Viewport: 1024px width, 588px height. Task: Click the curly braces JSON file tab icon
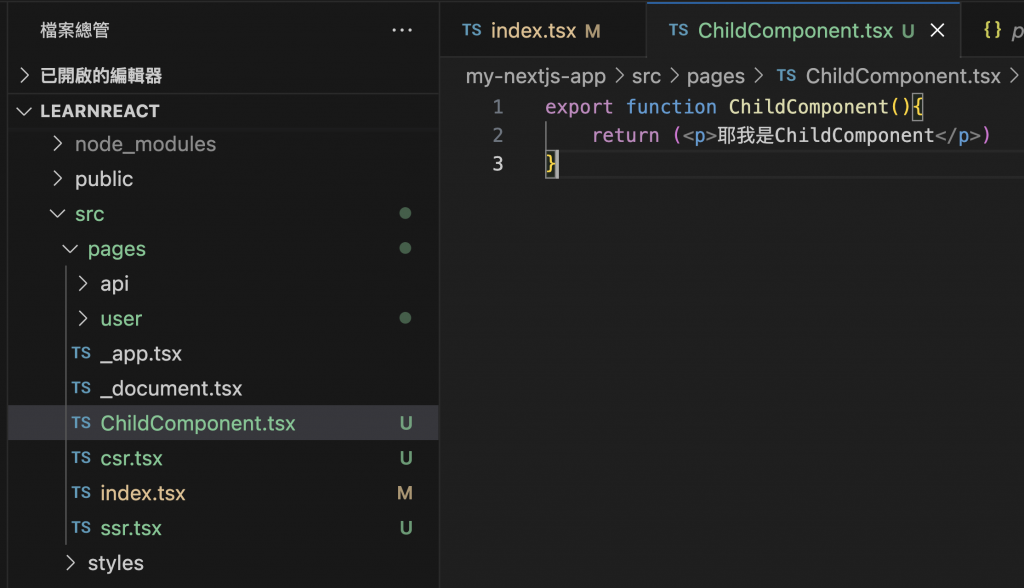992,31
